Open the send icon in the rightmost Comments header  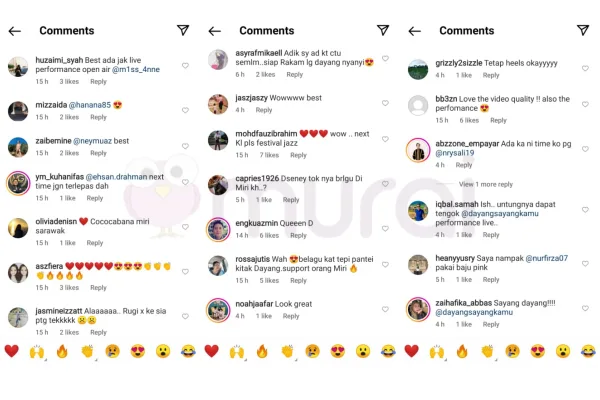pyautogui.click(x=583, y=30)
